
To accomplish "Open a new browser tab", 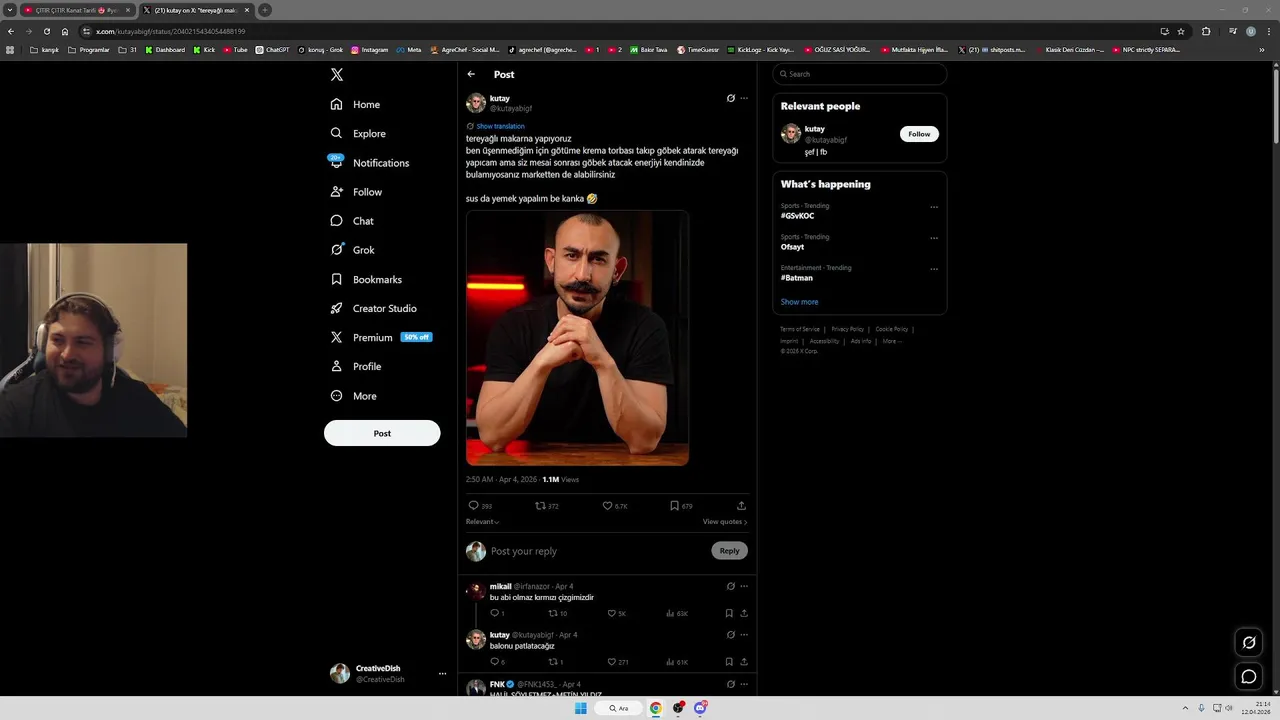I will coord(265,10).
